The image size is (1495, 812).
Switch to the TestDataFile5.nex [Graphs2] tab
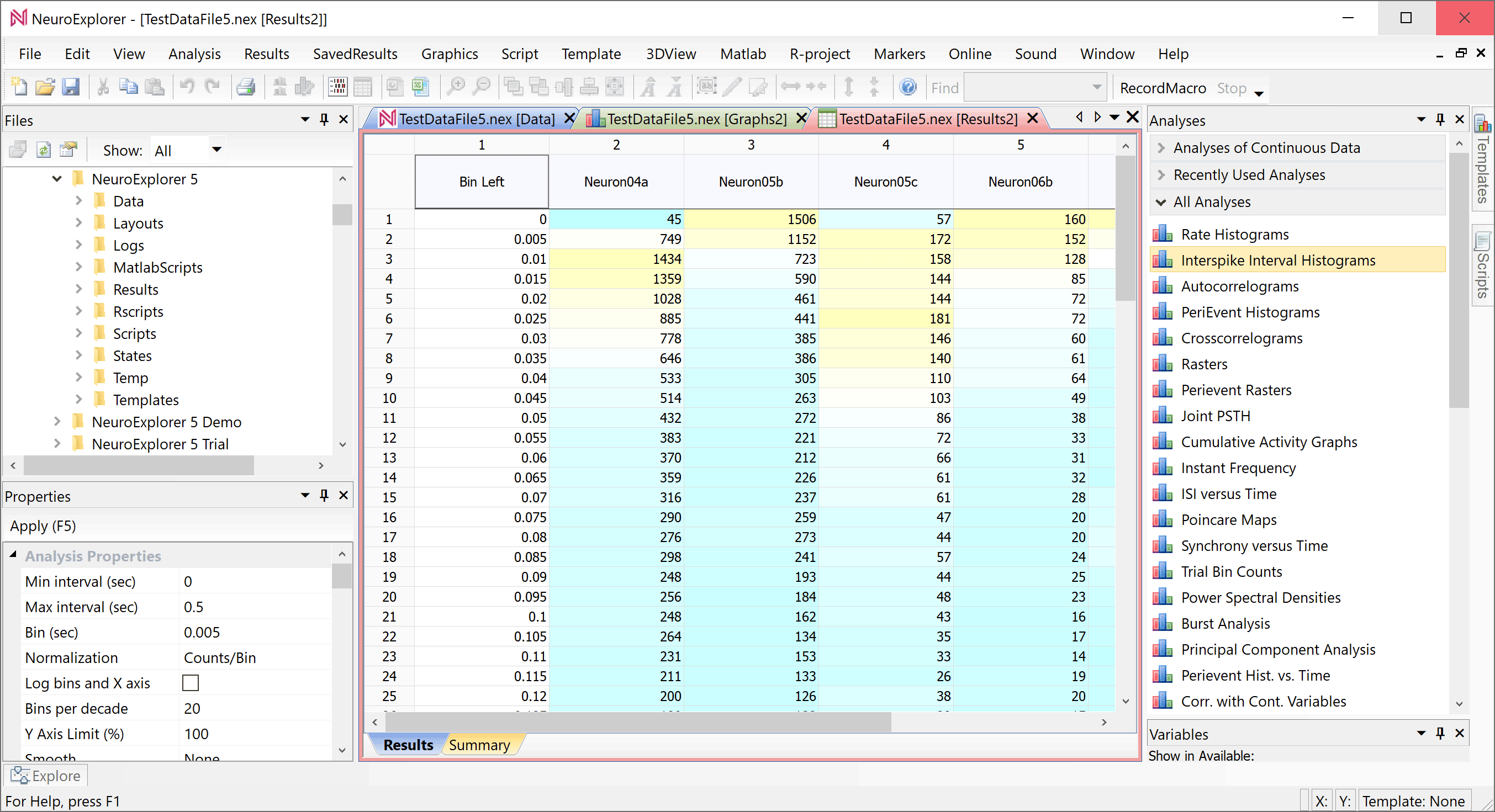coord(696,119)
